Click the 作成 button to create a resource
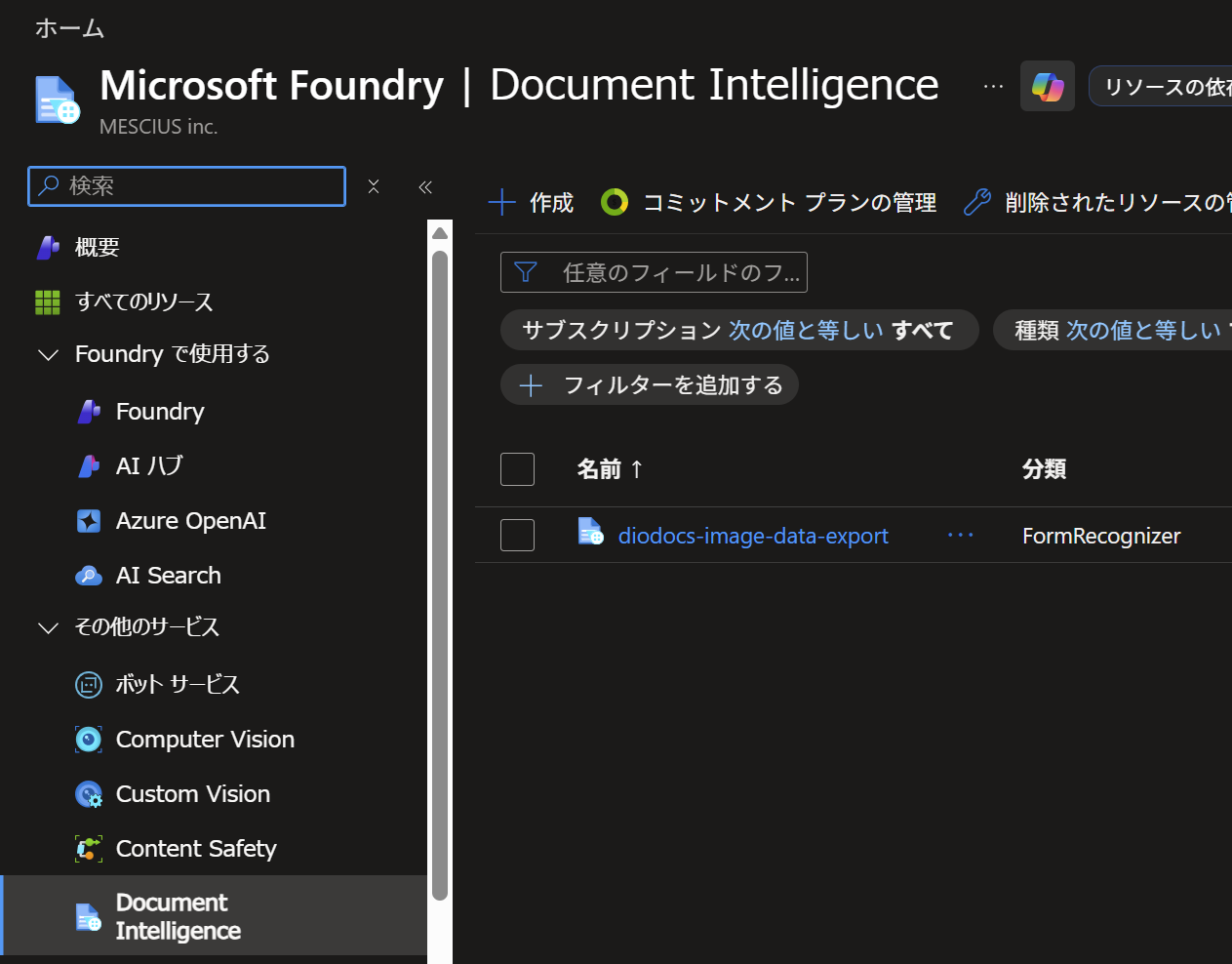 pyautogui.click(x=530, y=202)
